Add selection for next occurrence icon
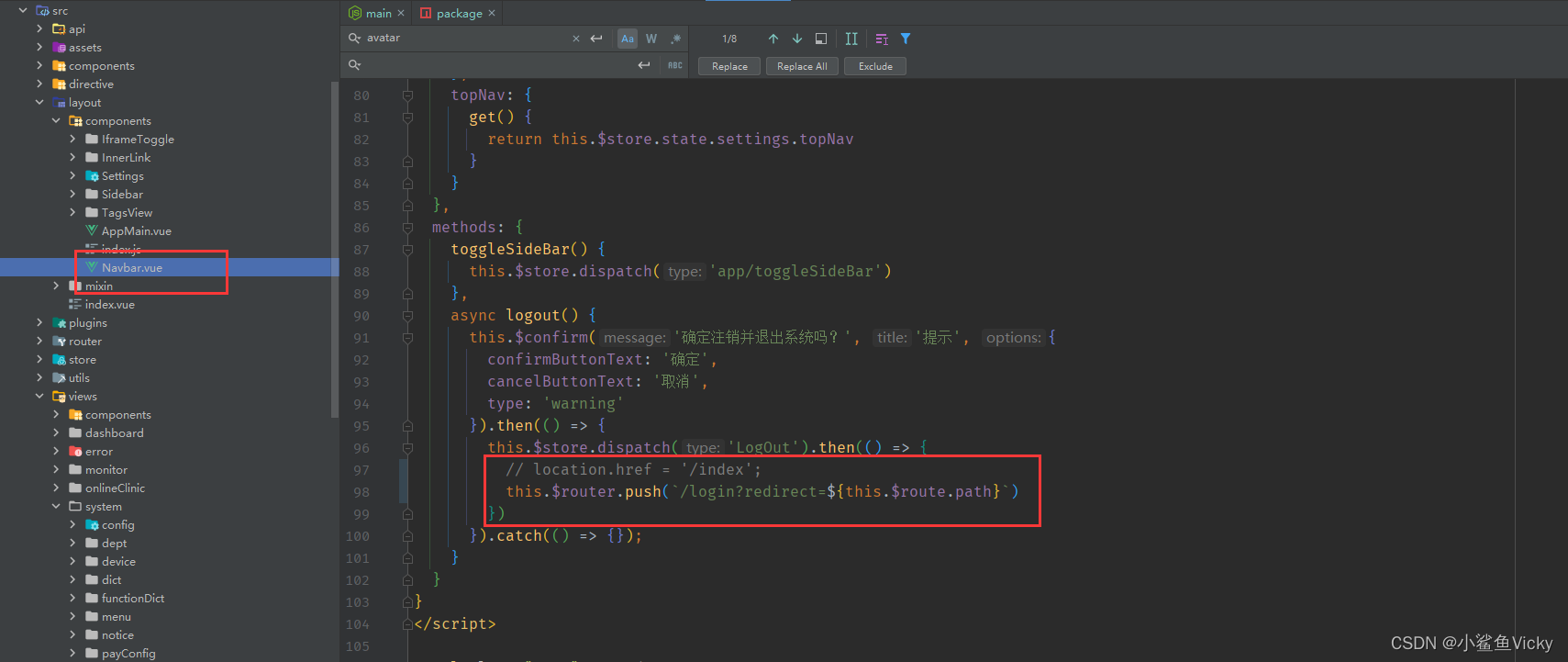 [851, 39]
